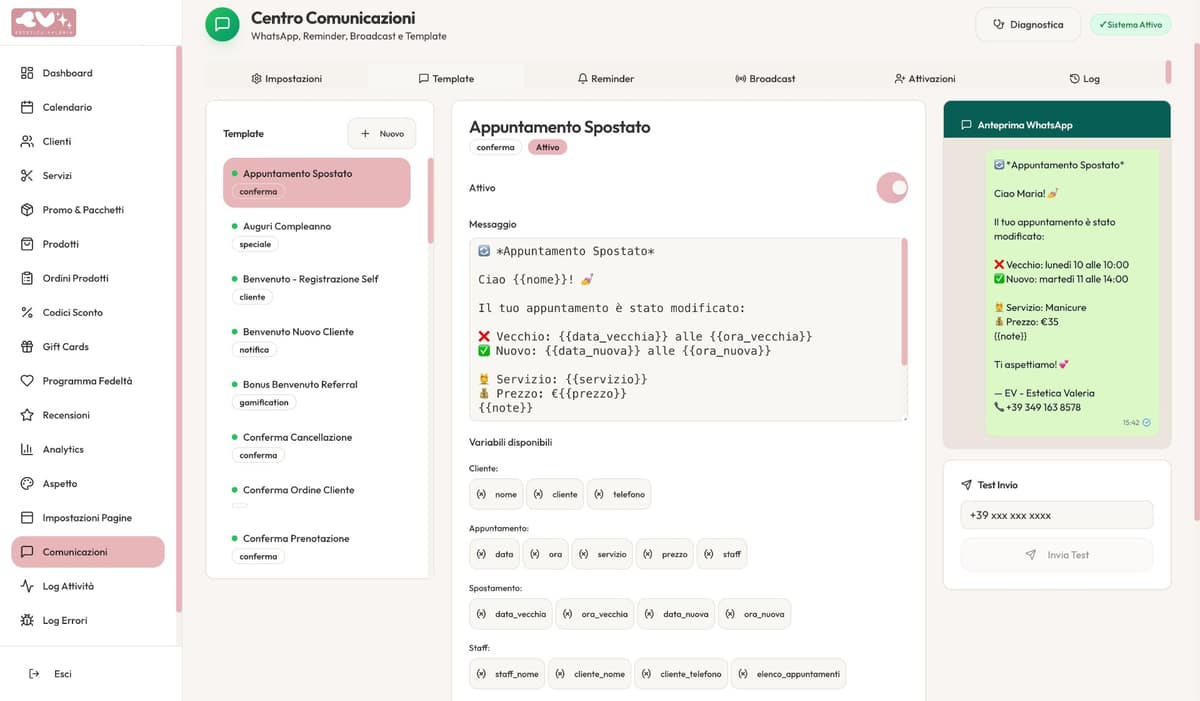Open Comunicazioni in the sidebar
The height and width of the screenshot is (701, 1200).
tap(88, 552)
